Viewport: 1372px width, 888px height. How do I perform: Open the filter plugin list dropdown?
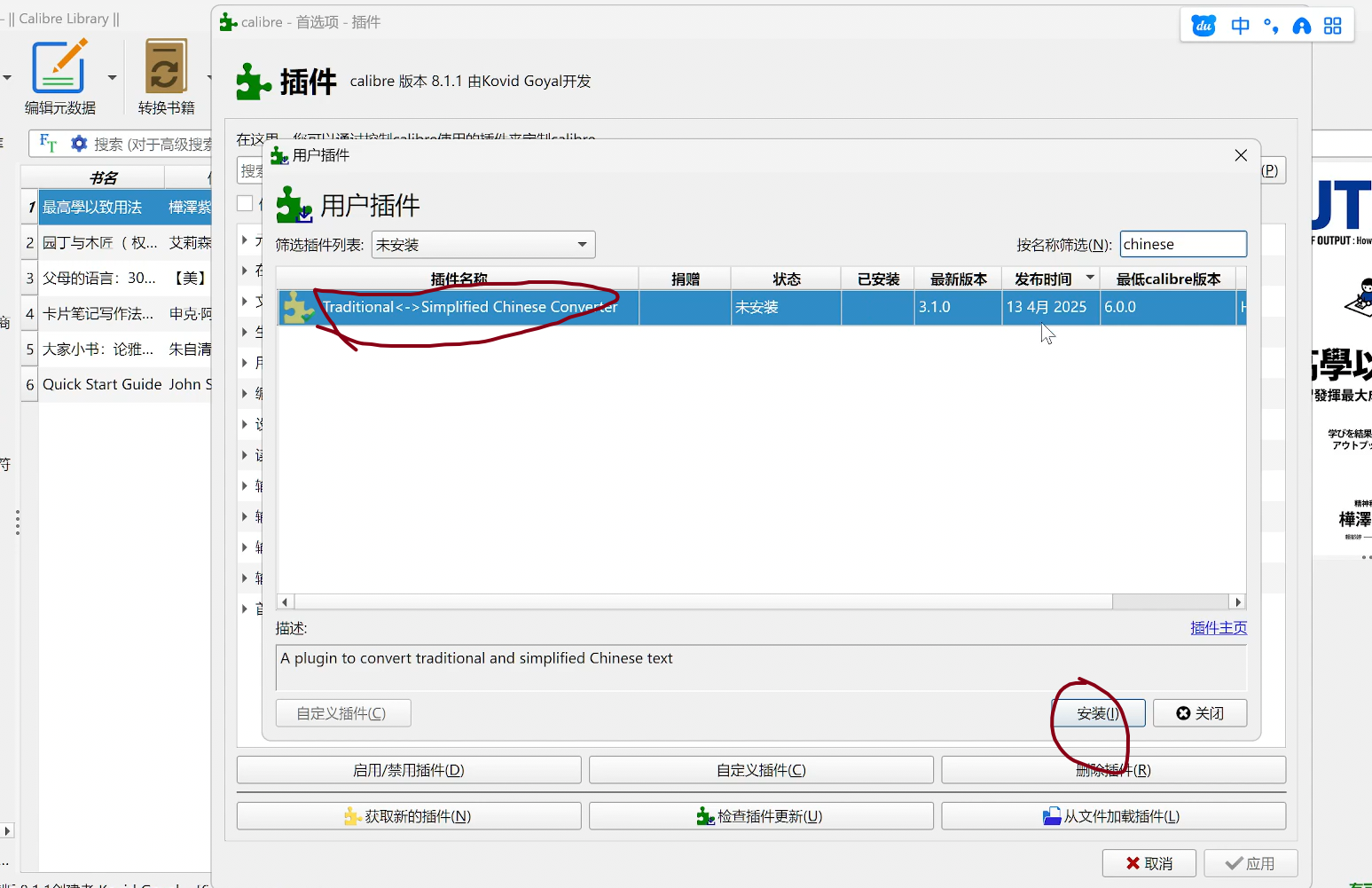483,245
